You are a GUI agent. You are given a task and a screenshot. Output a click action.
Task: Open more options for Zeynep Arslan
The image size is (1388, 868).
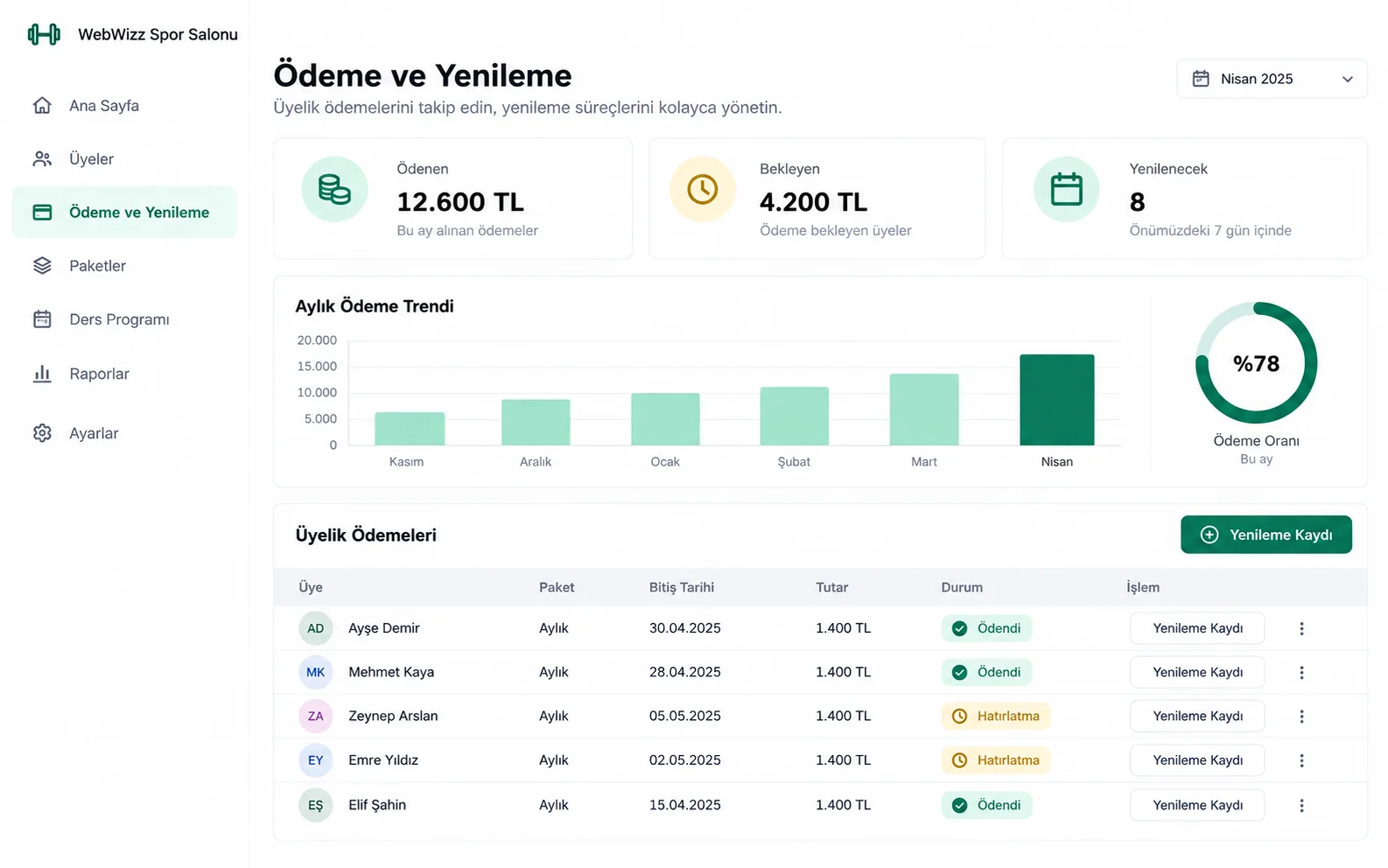(x=1301, y=716)
